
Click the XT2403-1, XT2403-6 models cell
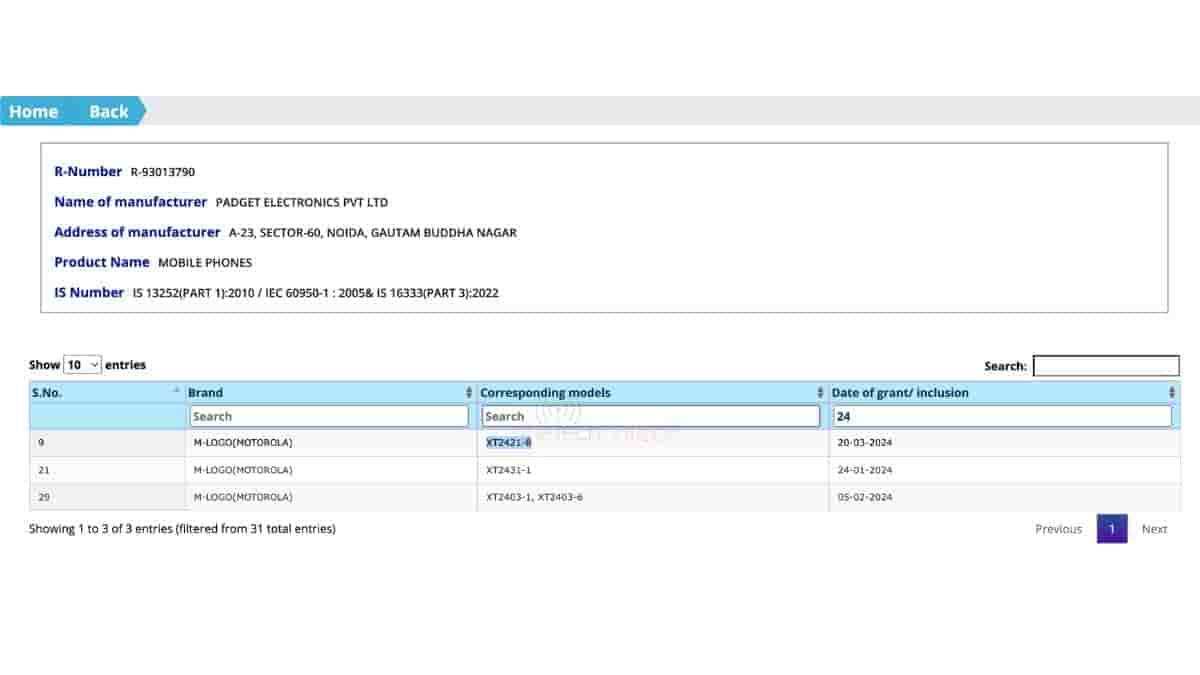[535, 497]
